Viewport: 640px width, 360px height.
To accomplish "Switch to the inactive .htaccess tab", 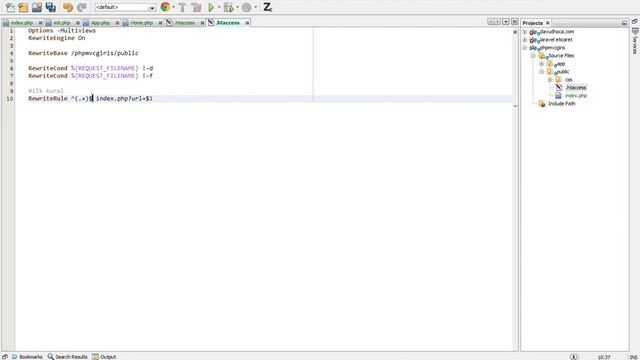I will pyautogui.click(x=184, y=23).
